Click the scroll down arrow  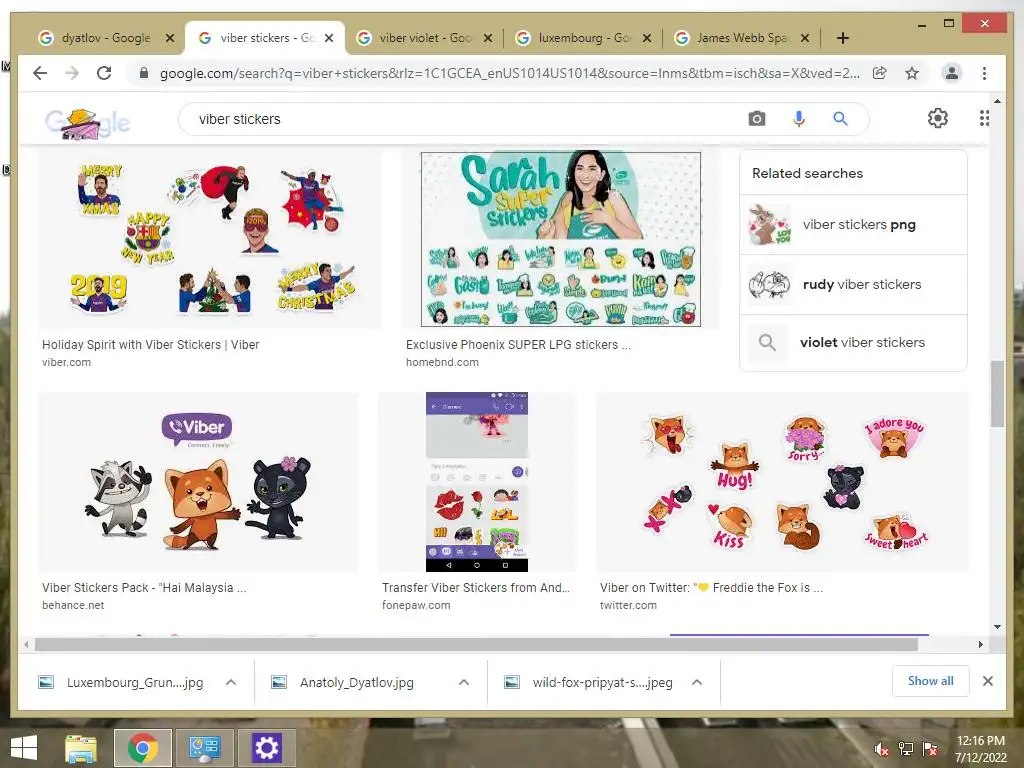[x=997, y=627]
